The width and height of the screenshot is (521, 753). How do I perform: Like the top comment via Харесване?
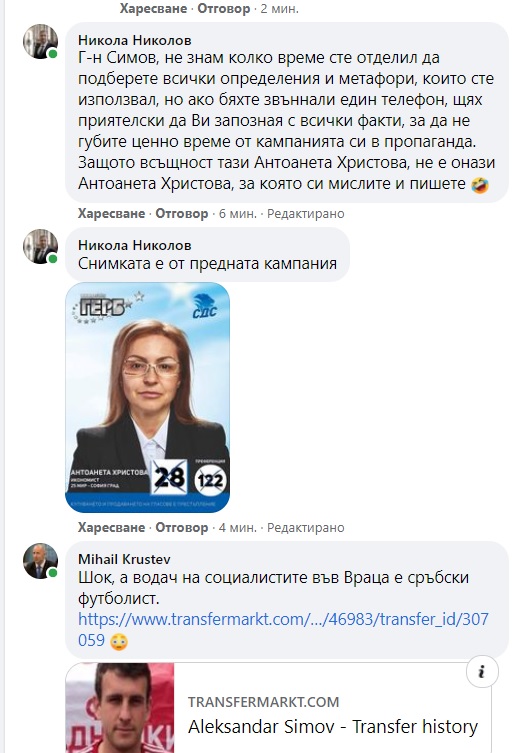[153, 9]
